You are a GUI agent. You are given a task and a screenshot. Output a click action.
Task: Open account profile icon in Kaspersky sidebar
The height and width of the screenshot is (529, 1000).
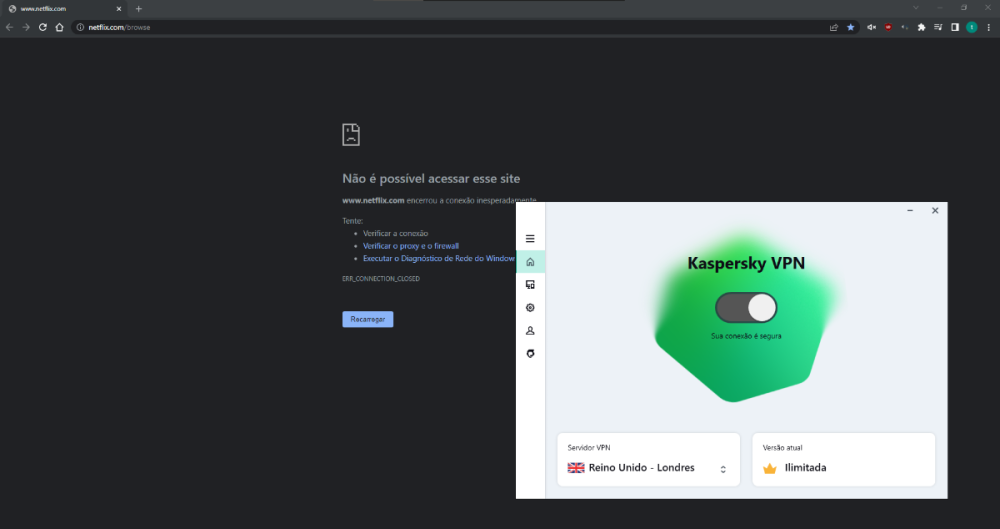(x=530, y=331)
